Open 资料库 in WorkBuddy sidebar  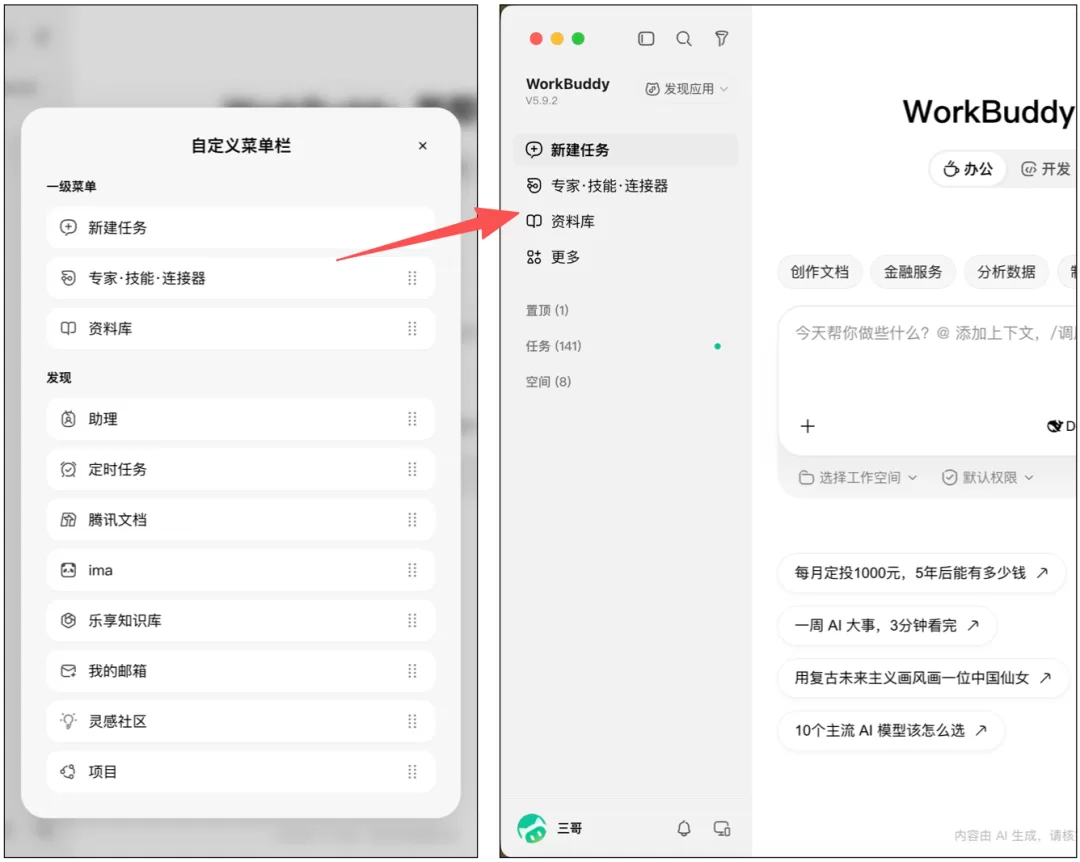pyautogui.click(x=625, y=221)
